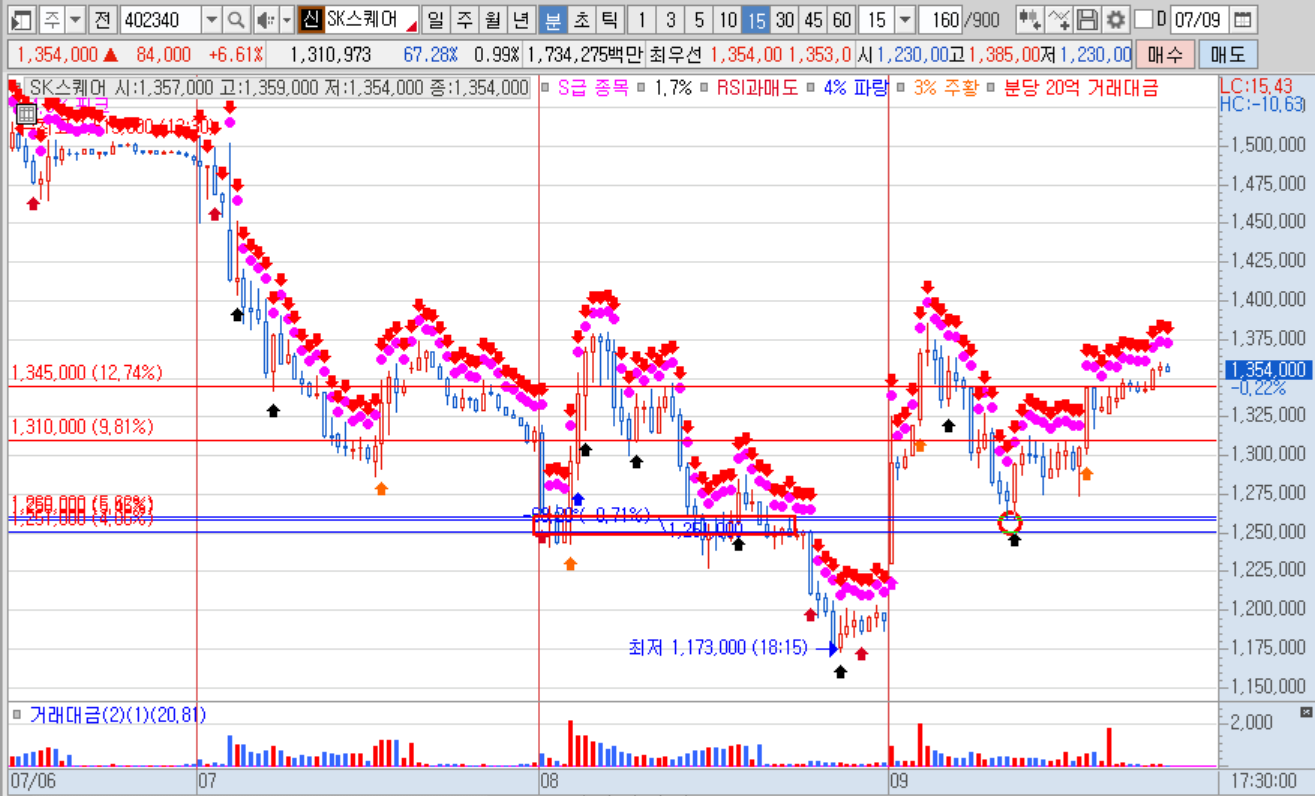Click the add candlestick chart icon
The image size is (1315, 796).
coord(1030,19)
